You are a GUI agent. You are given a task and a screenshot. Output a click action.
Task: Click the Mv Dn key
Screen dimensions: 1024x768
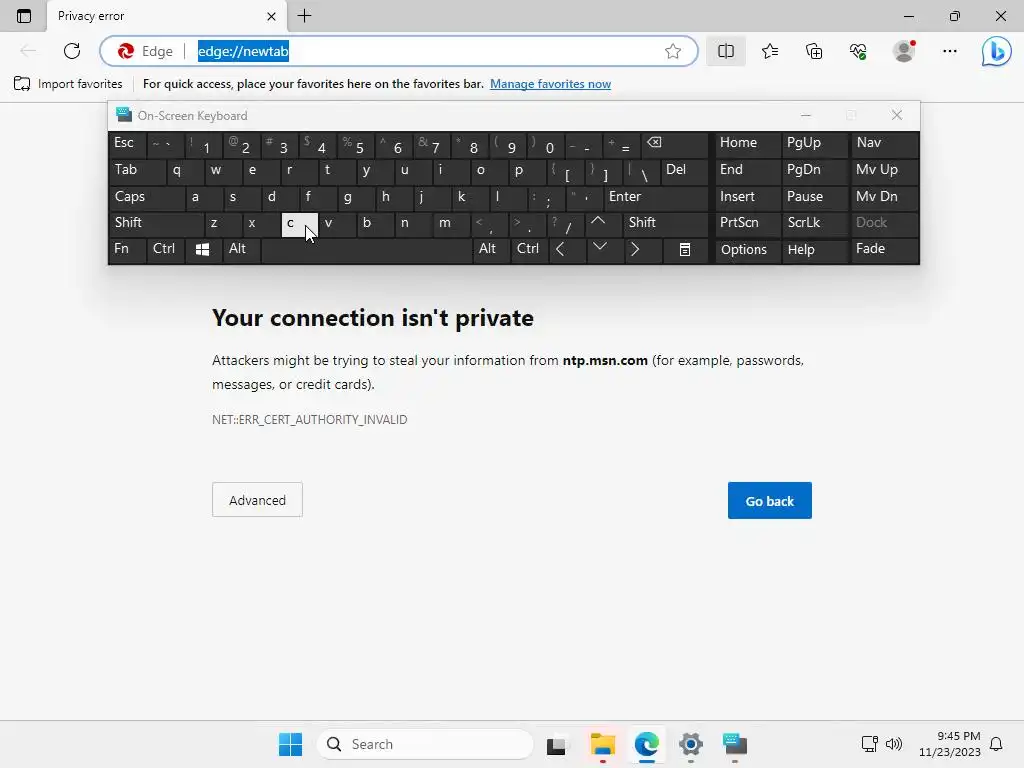(x=884, y=197)
